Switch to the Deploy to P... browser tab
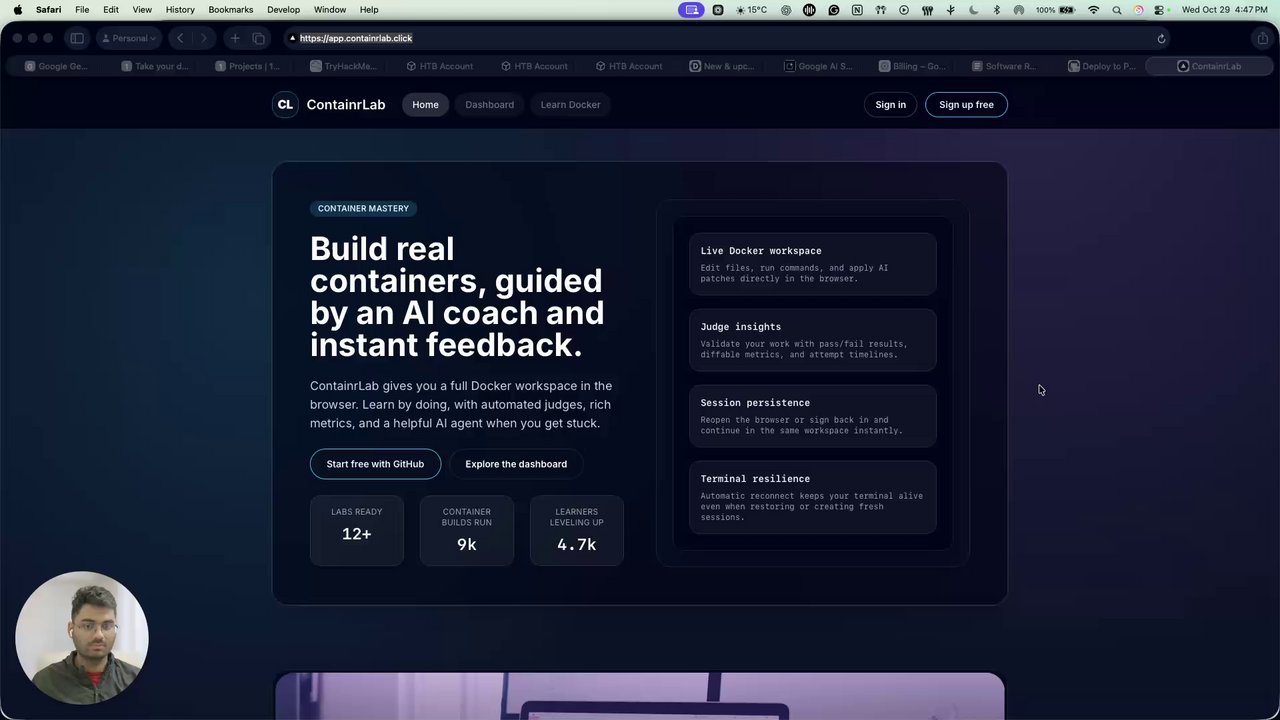Image resolution: width=1280 pixels, height=720 pixels. (x=1100, y=66)
